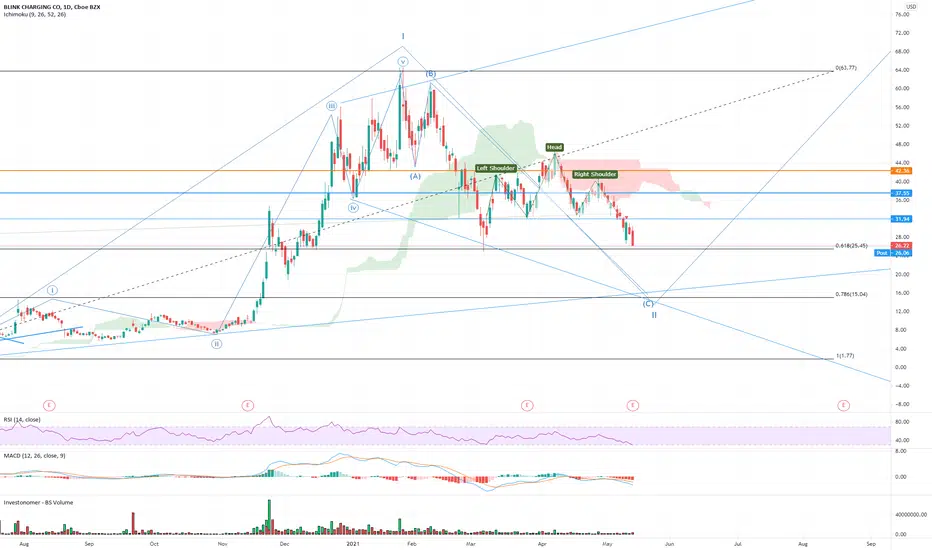Open the USD currency selector
Viewport: 932px width, 550px height.
(x=911, y=7)
